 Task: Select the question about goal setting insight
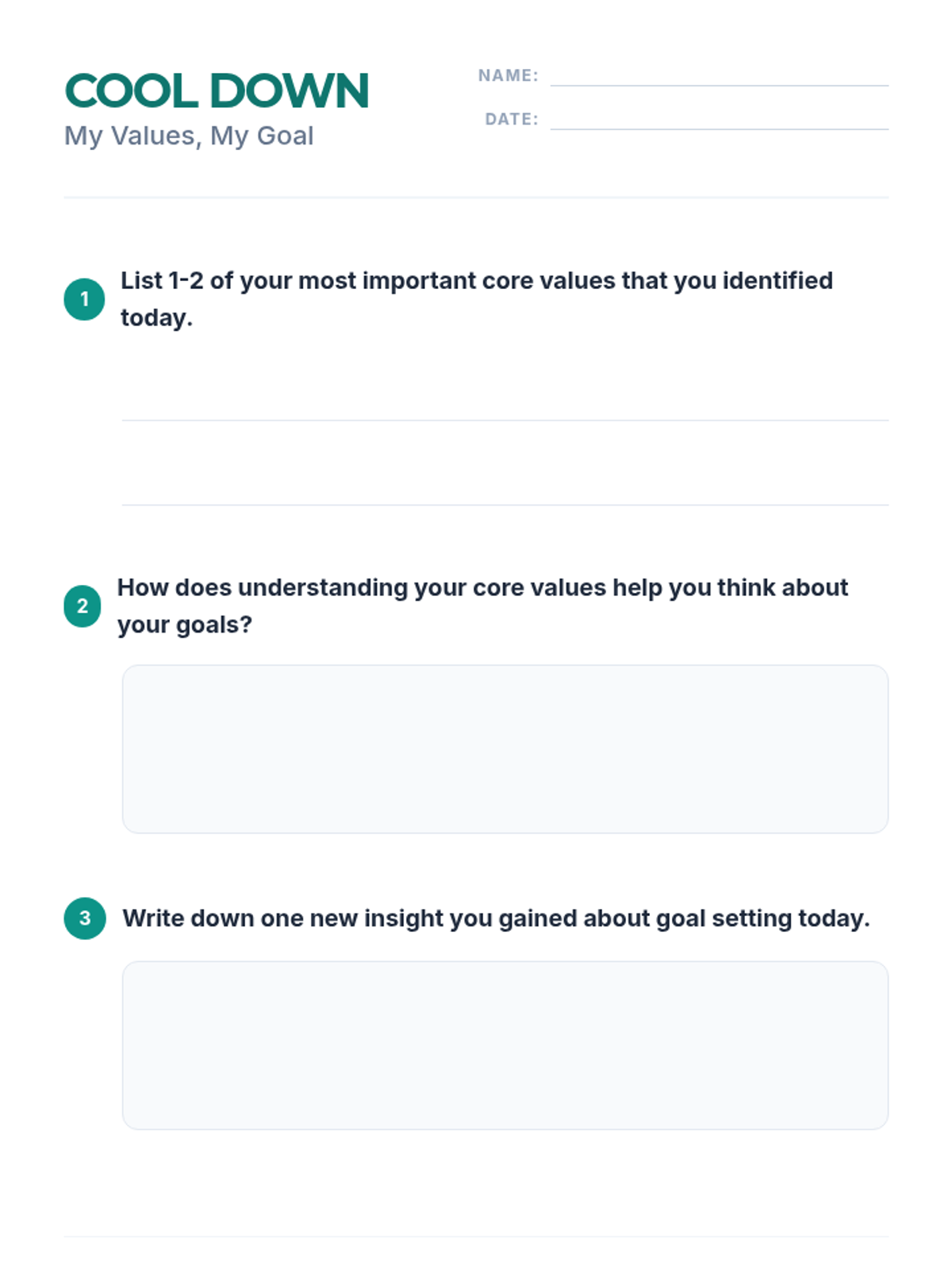(496, 918)
